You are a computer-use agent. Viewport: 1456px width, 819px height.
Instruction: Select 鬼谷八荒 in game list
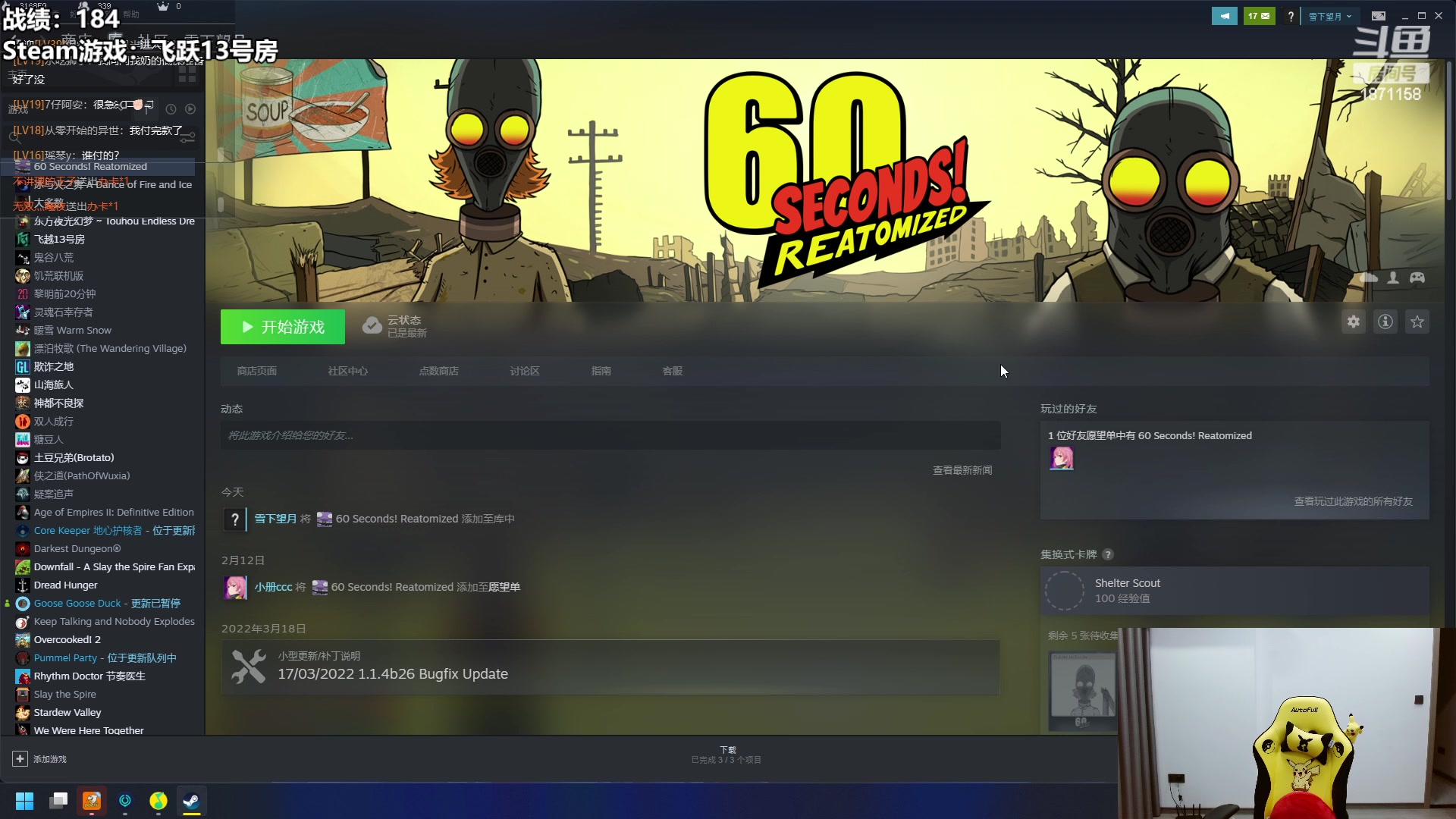tap(53, 257)
